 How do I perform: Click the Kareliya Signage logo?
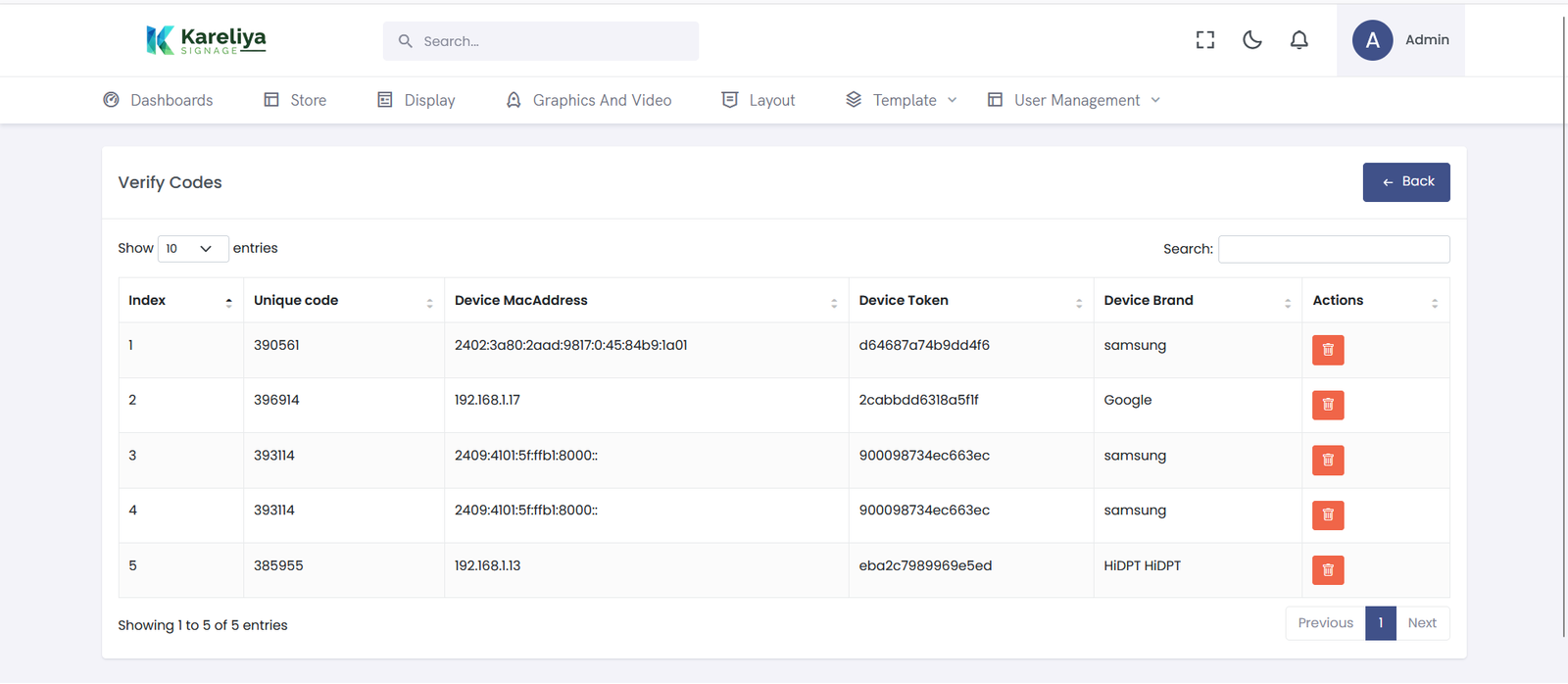[206, 40]
